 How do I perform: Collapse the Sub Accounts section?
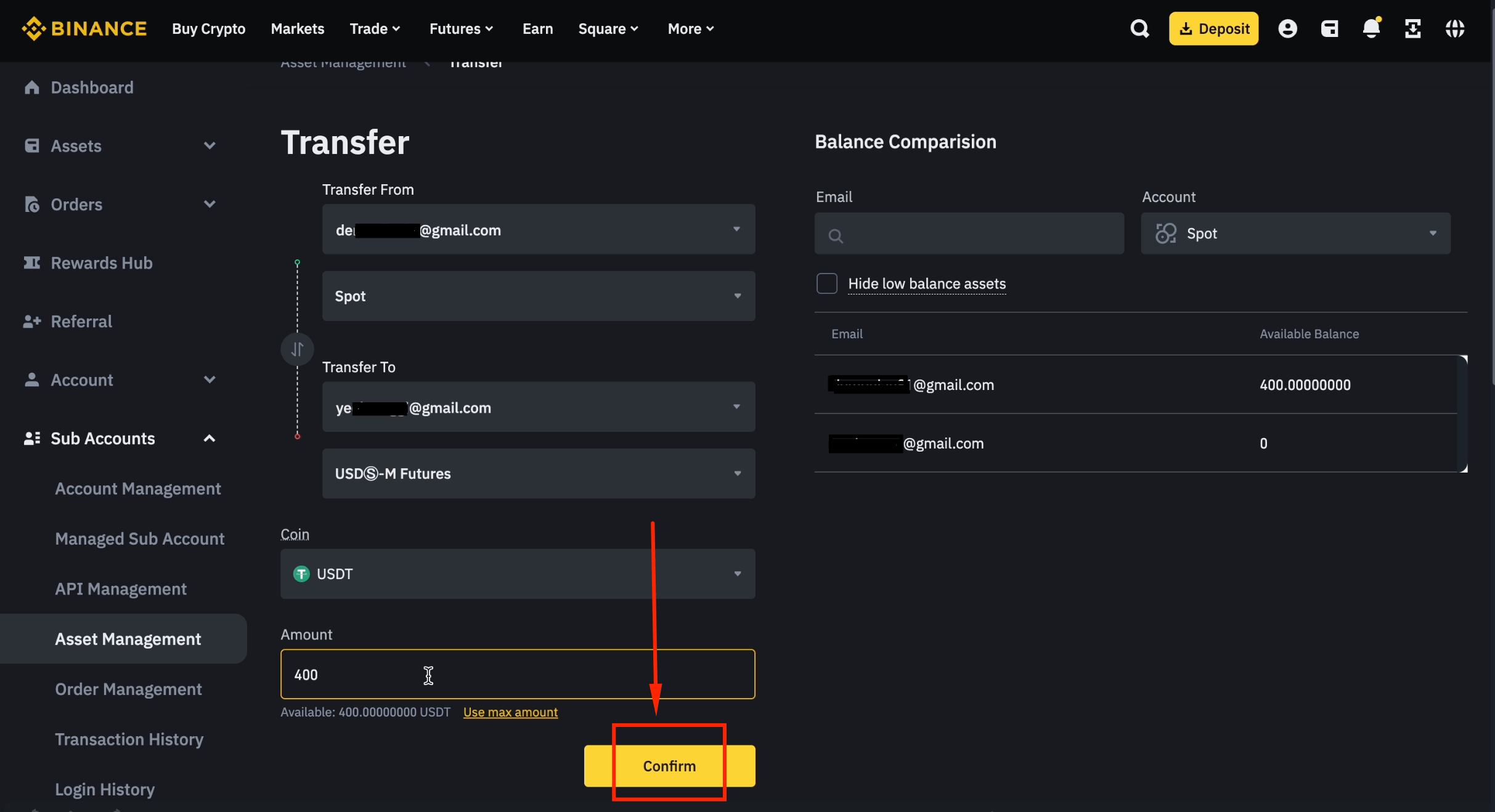209,438
